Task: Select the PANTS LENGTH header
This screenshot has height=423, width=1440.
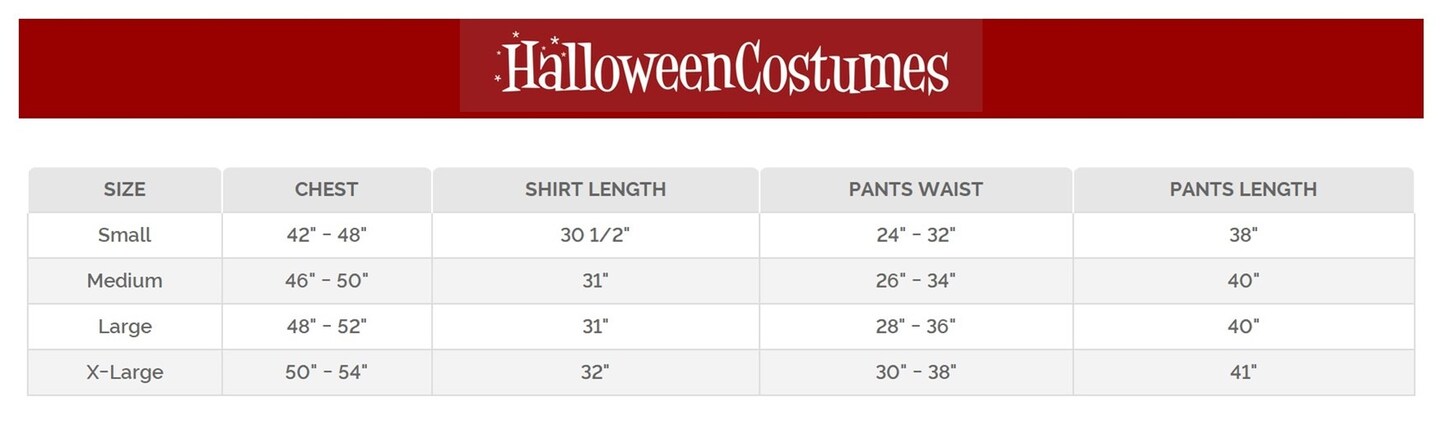Action: coord(1243,189)
